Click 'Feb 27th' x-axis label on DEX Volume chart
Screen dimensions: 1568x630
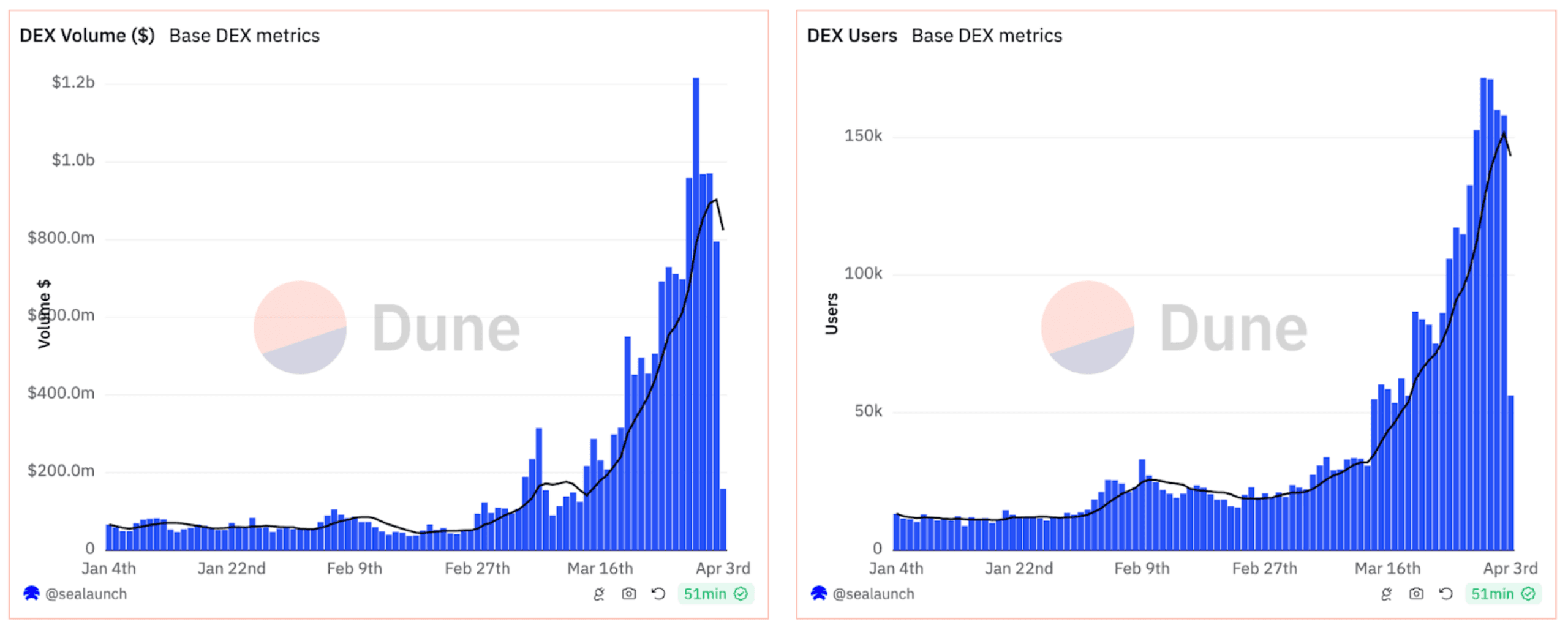pyautogui.click(x=477, y=568)
